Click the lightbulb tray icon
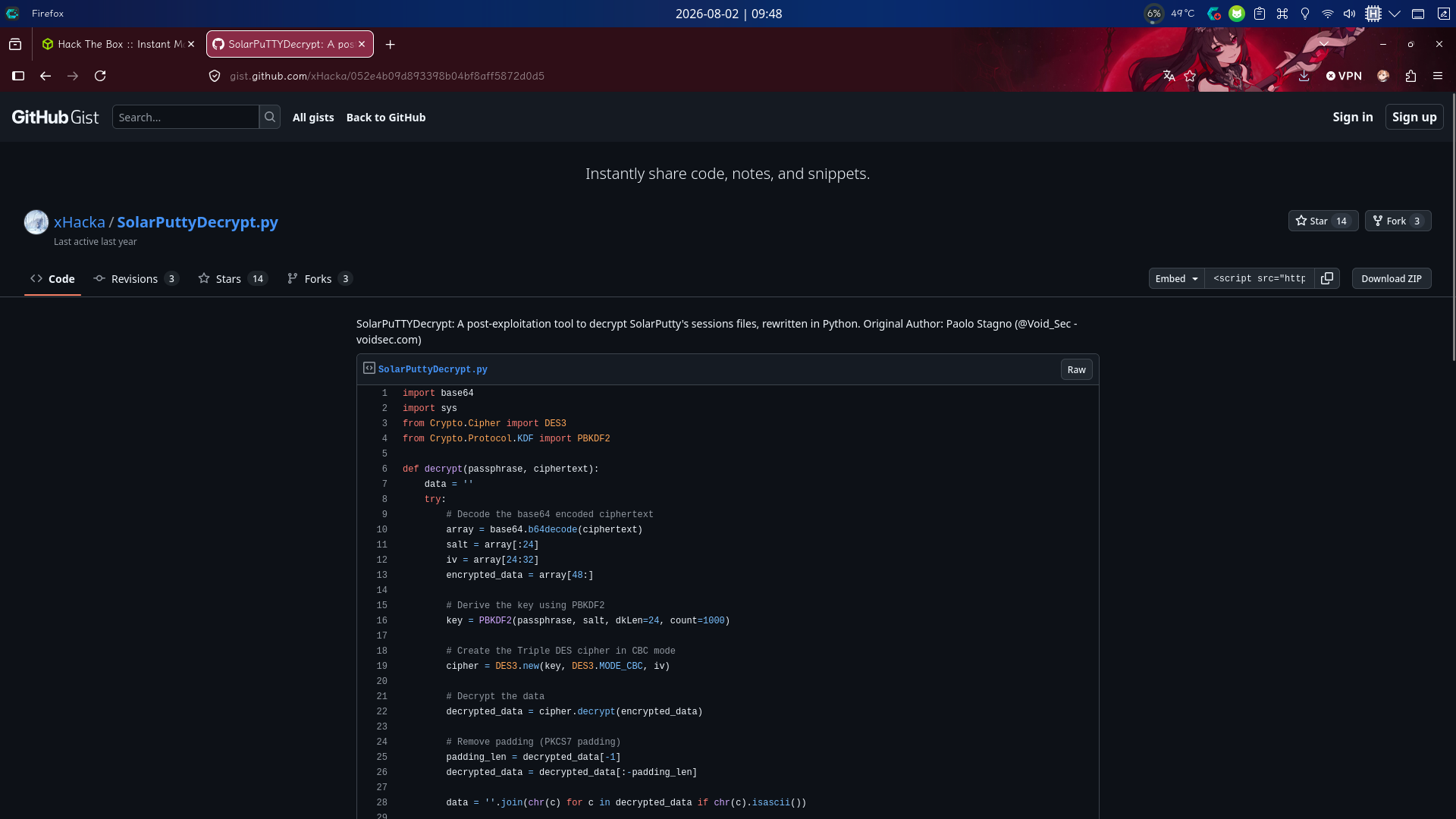 (x=1305, y=14)
